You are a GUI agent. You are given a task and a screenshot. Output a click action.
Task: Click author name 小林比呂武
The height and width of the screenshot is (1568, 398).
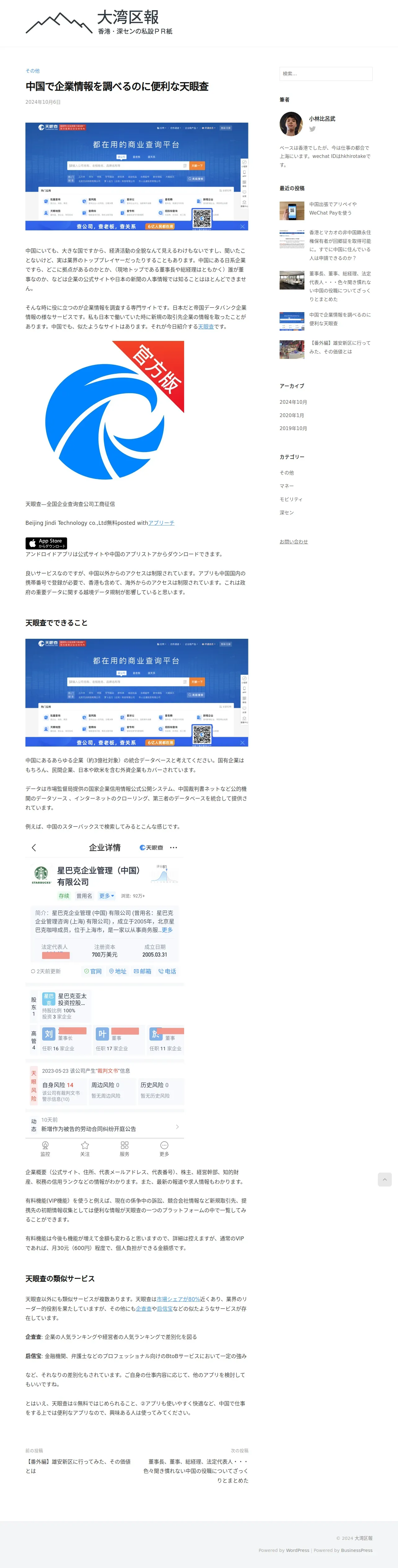tap(322, 119)
